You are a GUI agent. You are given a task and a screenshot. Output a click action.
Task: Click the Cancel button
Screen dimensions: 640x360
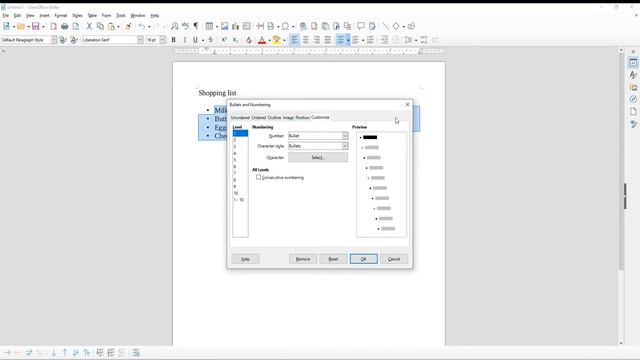pyautogui.click(x=394, y=259)
